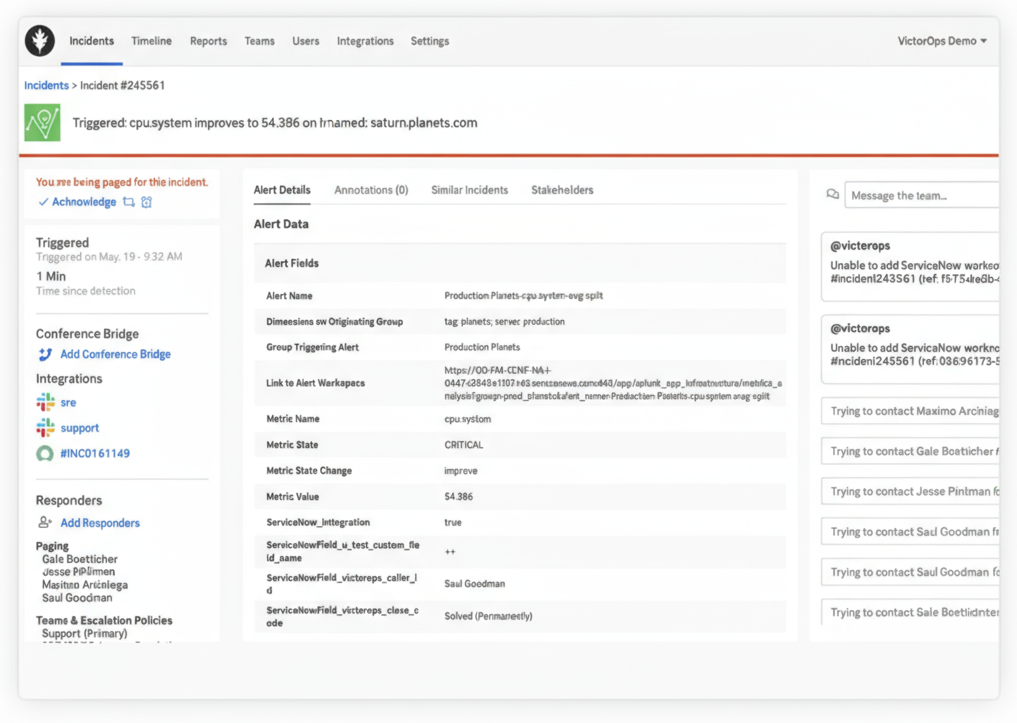
Task: Click the Solved (Permanently) close code value
Action: click(x=488, y=616)
